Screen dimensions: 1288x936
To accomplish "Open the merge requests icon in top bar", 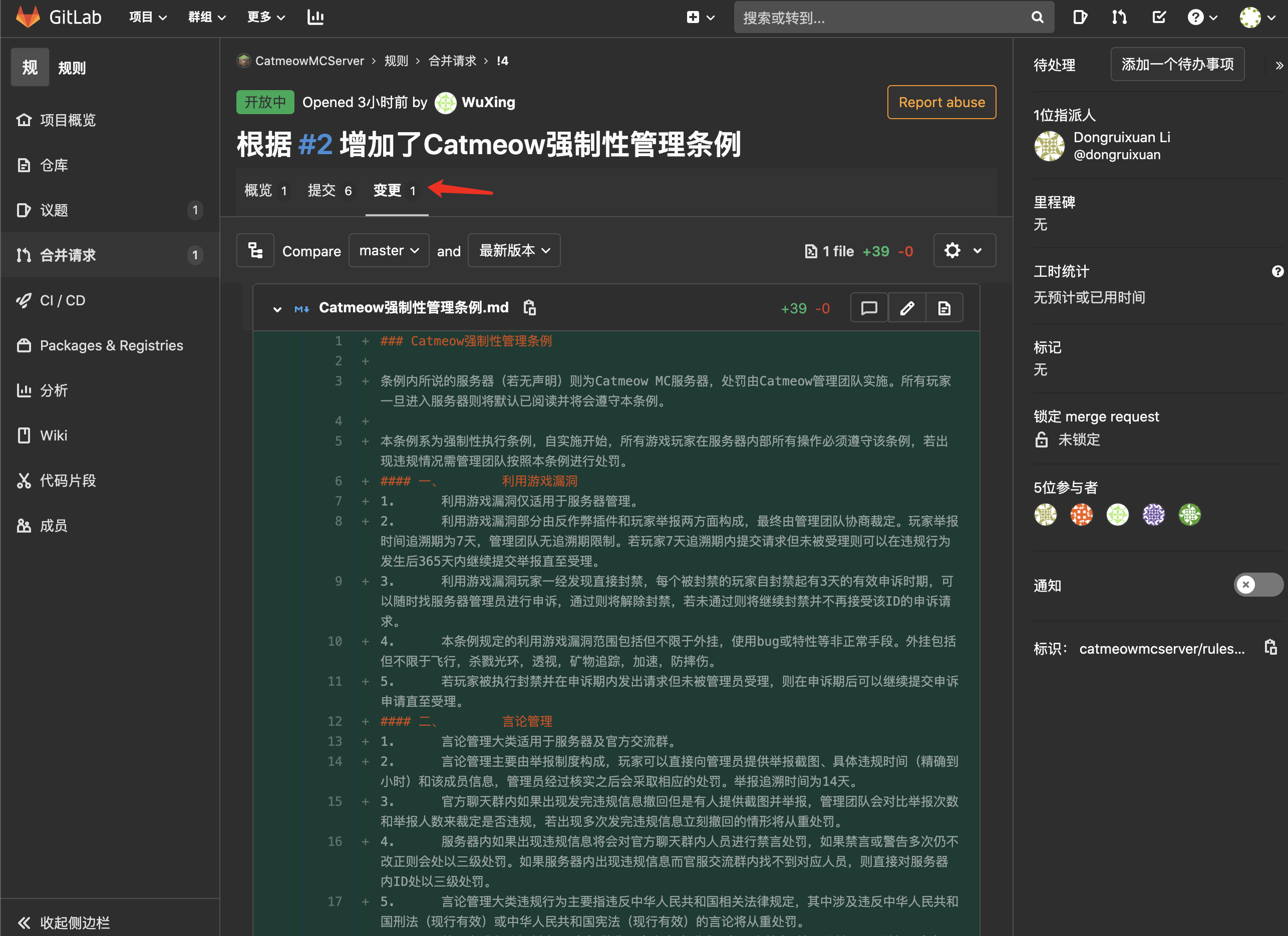I will [1119, 17].
